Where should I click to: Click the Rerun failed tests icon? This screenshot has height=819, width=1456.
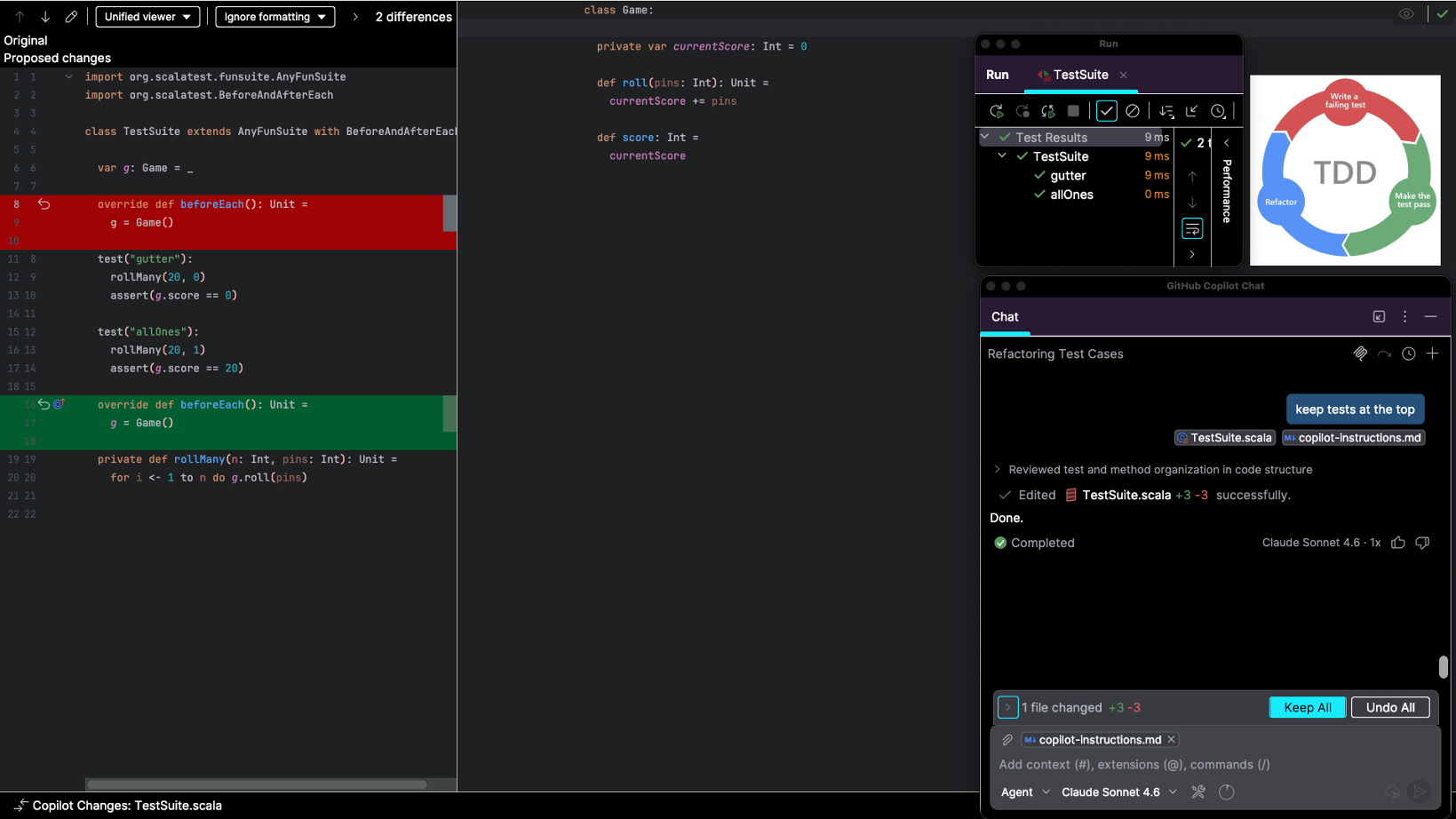tap(1022, 111)
